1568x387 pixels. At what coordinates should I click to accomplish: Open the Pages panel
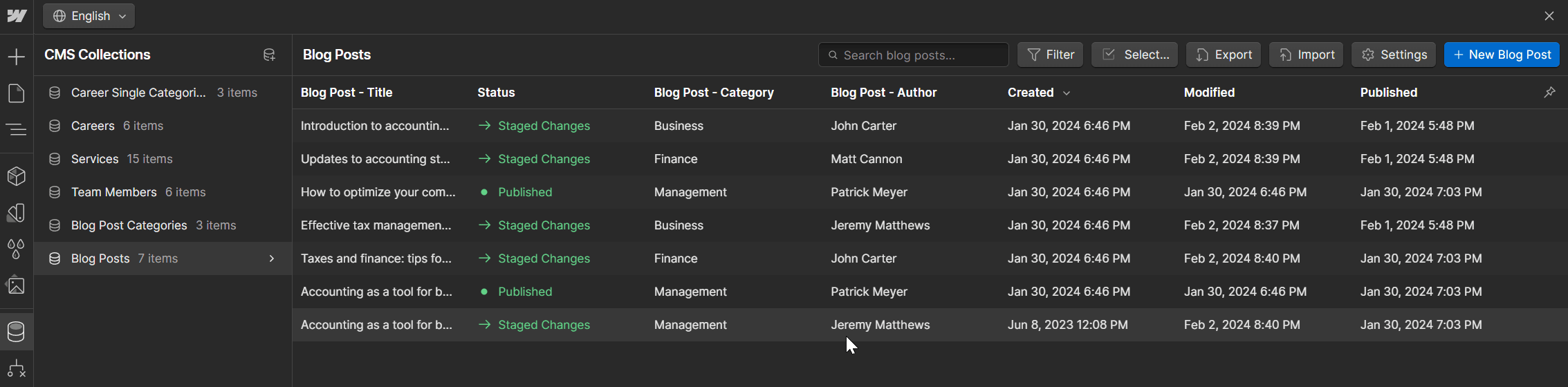click(x=17, y=93)
